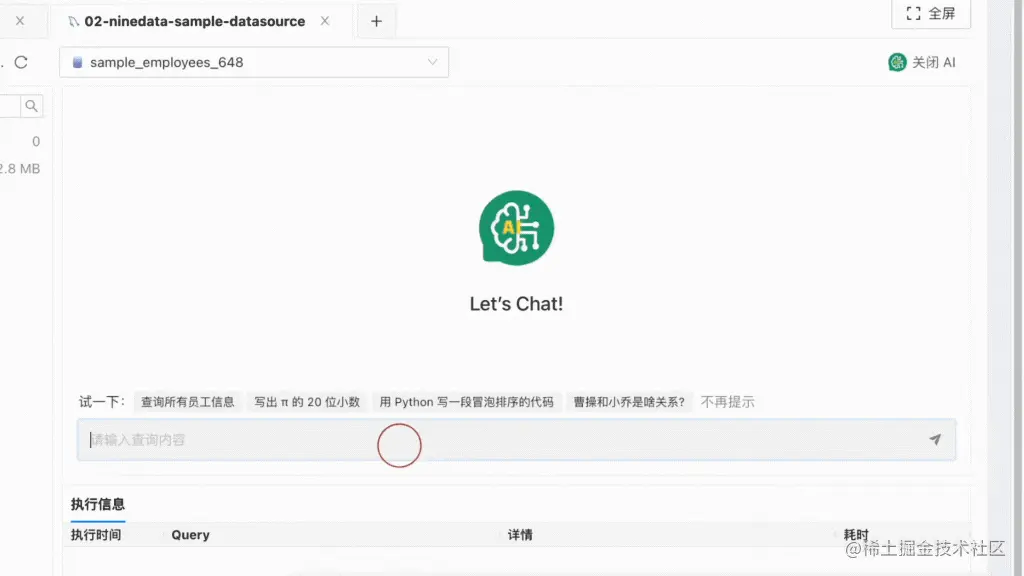Click the send query paper plane icon

coord(935,439)
